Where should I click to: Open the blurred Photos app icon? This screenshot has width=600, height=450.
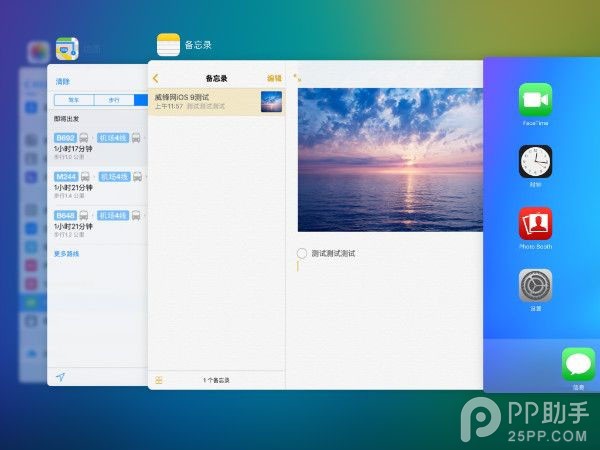(38, 52)
